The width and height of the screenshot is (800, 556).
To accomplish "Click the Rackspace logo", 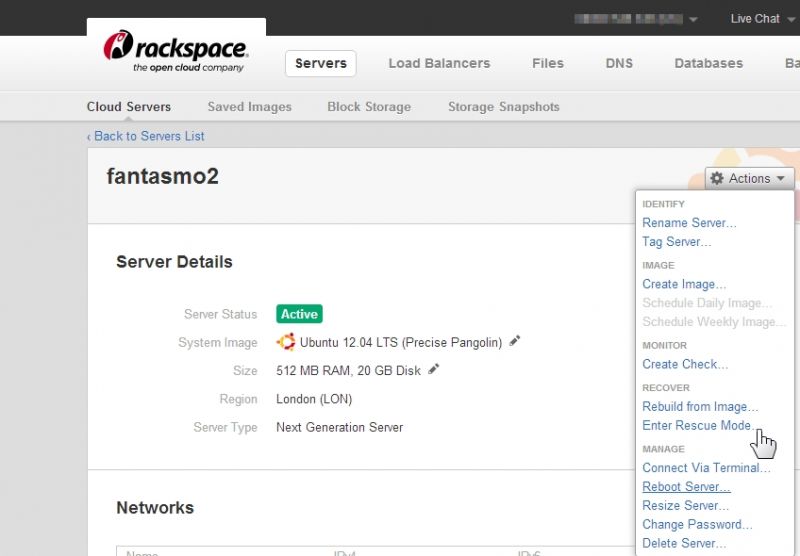I will click(176, 52).
